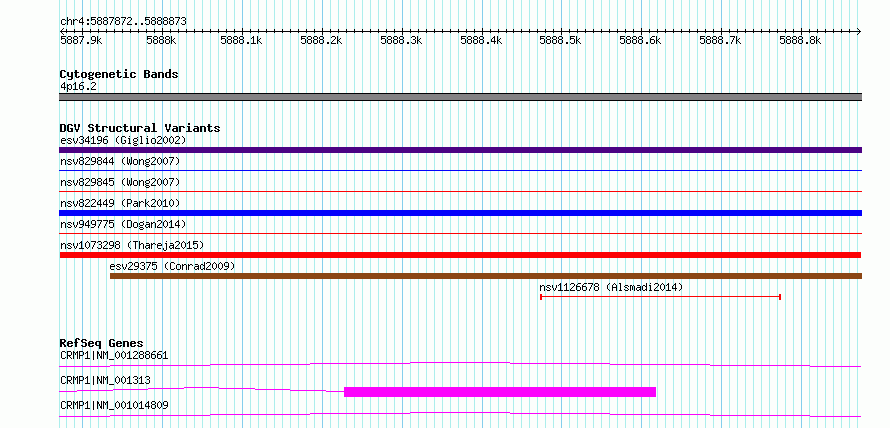Image resolution: width=890 pixels, height=428 pixels.
Task: Select the CRMP1|NM_001288661 magenta intron line
Action: [x=460, y=364]
